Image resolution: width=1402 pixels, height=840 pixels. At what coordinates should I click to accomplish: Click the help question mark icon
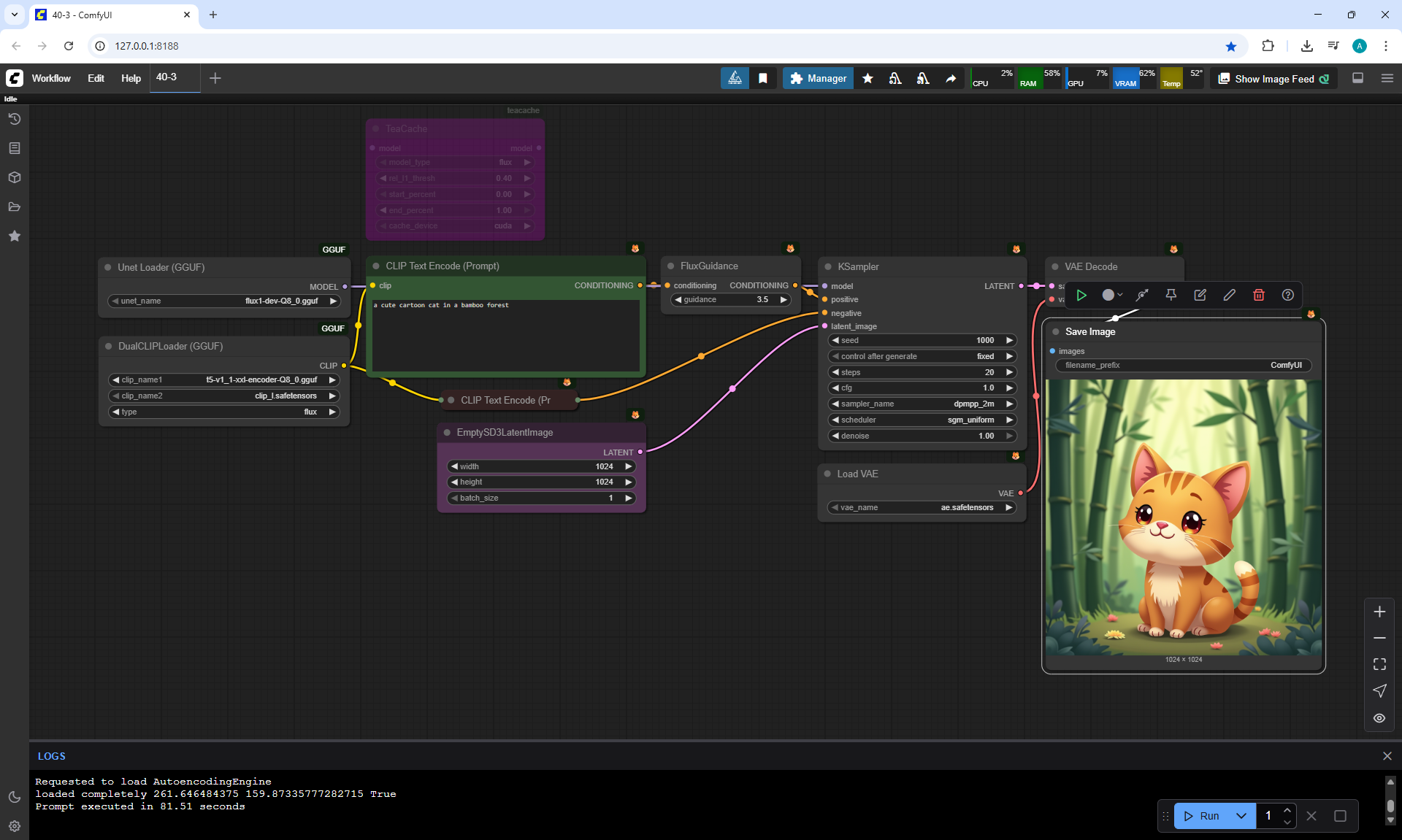(x=1287, y=295)
